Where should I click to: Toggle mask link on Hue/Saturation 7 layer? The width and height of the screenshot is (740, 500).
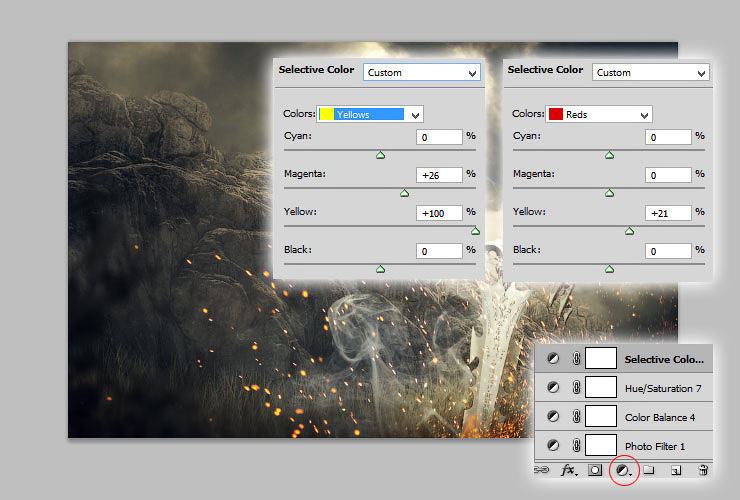click(576, 388)
